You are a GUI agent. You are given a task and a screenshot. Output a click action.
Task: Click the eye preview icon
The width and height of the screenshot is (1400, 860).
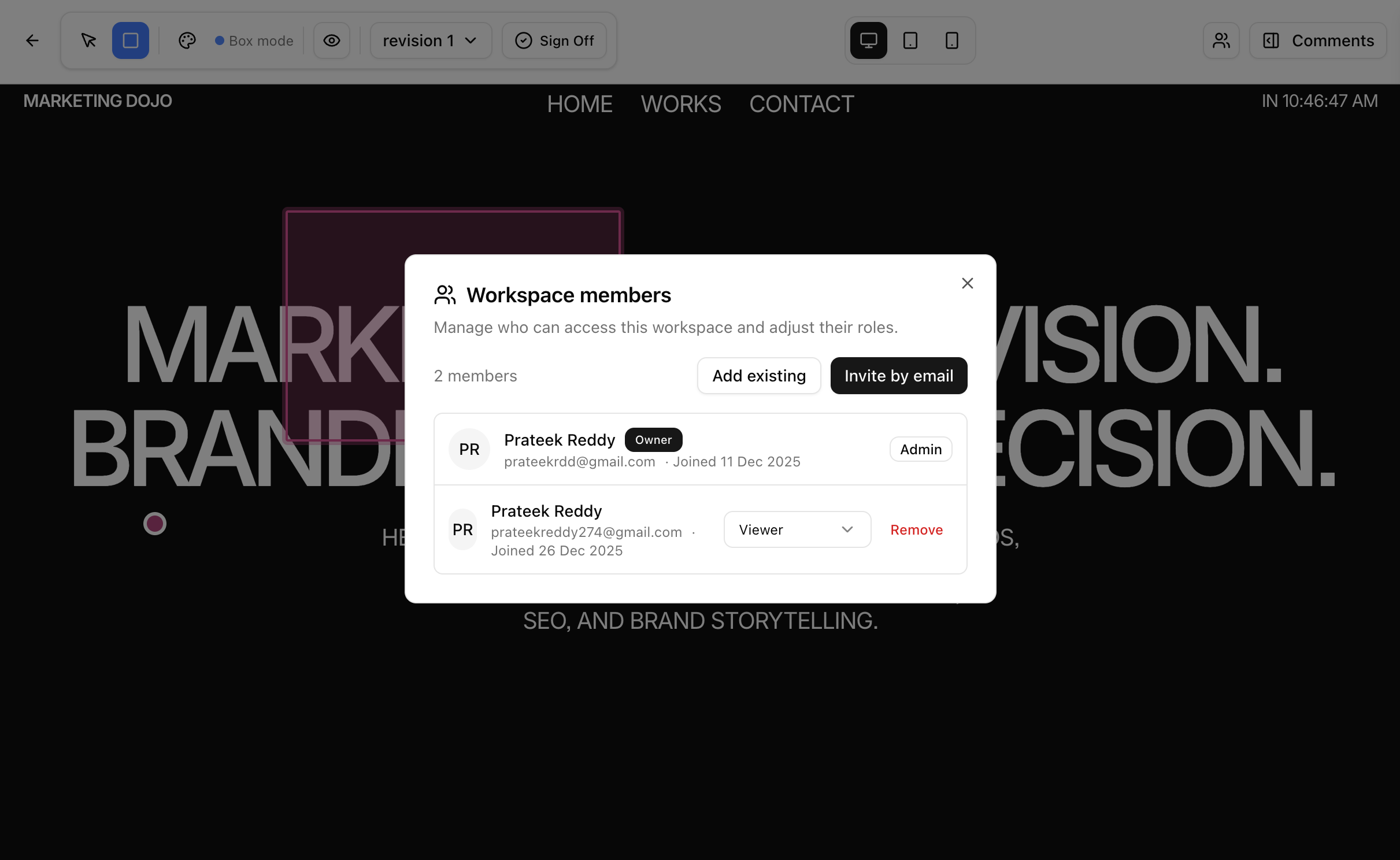(x=331, y=40)
